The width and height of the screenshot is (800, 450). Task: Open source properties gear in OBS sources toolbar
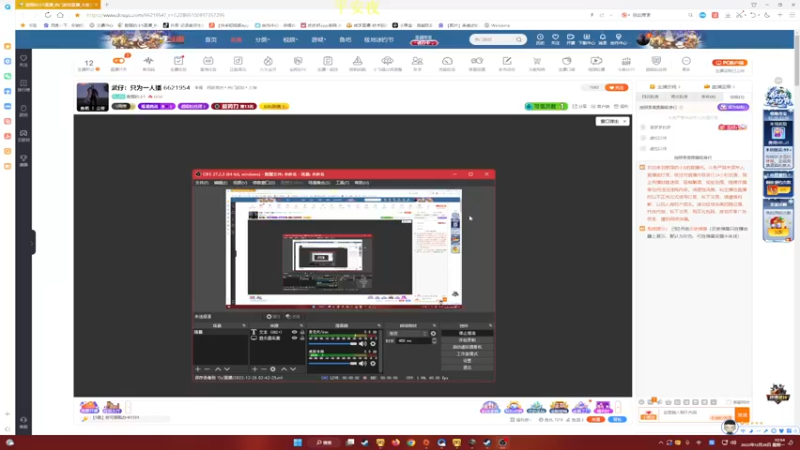coord(273,369)
